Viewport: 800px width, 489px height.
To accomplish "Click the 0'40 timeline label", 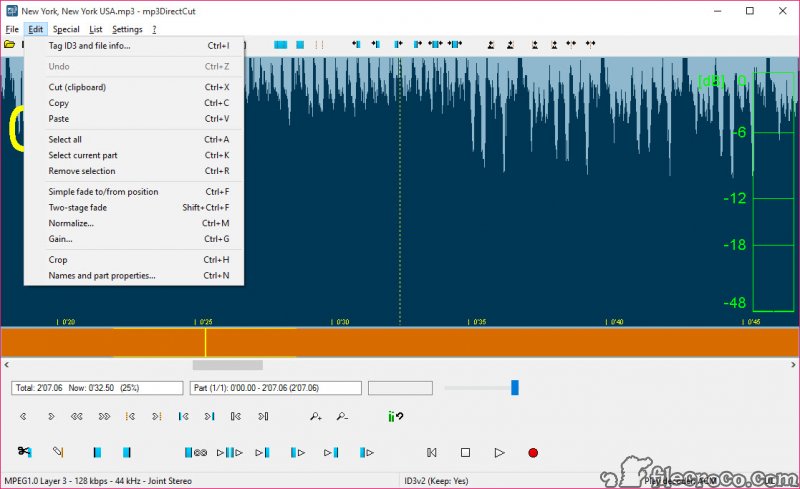I will click(x=617, y=322).
